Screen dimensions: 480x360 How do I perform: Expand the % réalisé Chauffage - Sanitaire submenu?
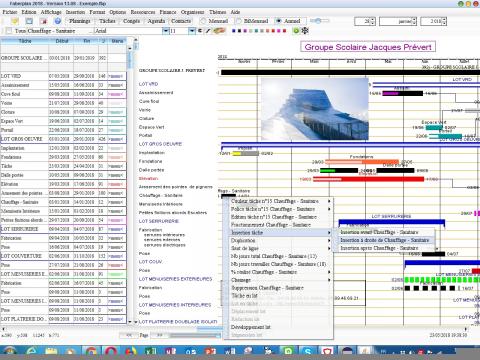point(280,272)
